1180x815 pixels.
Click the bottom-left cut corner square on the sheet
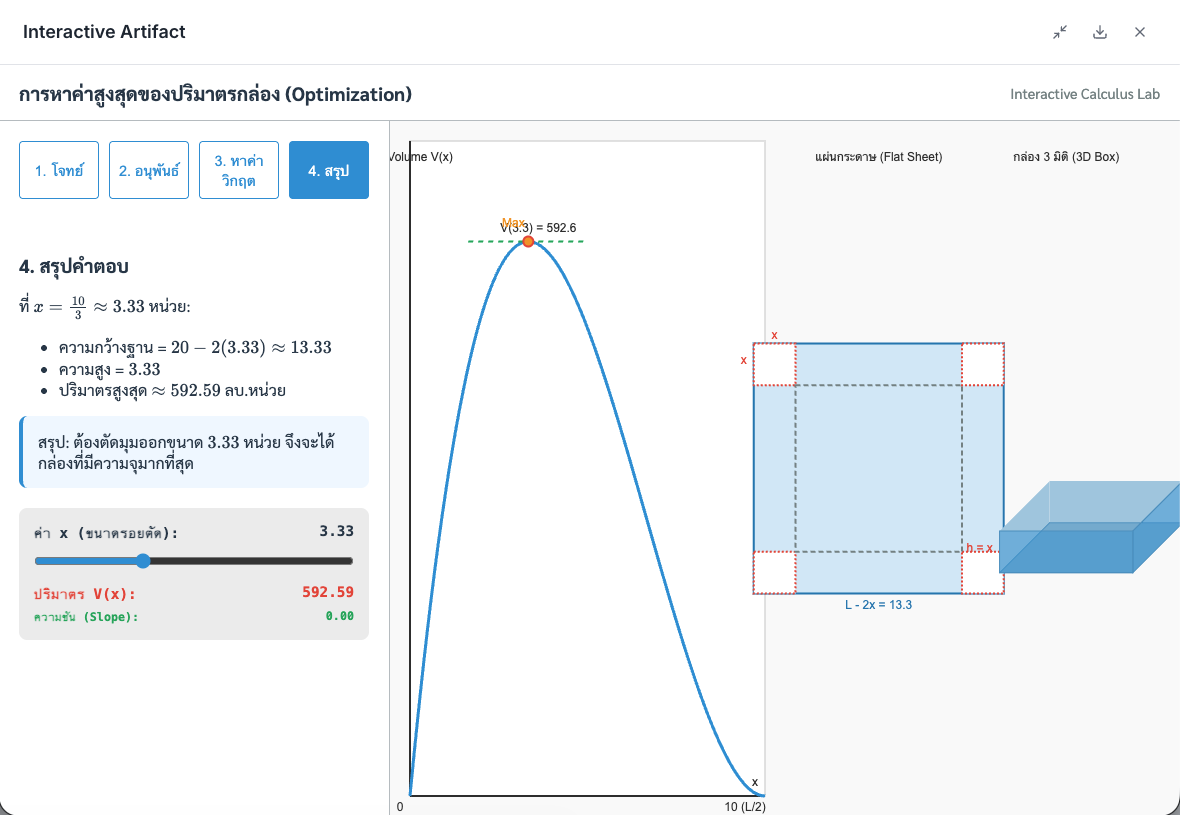(x=774, y=573)
